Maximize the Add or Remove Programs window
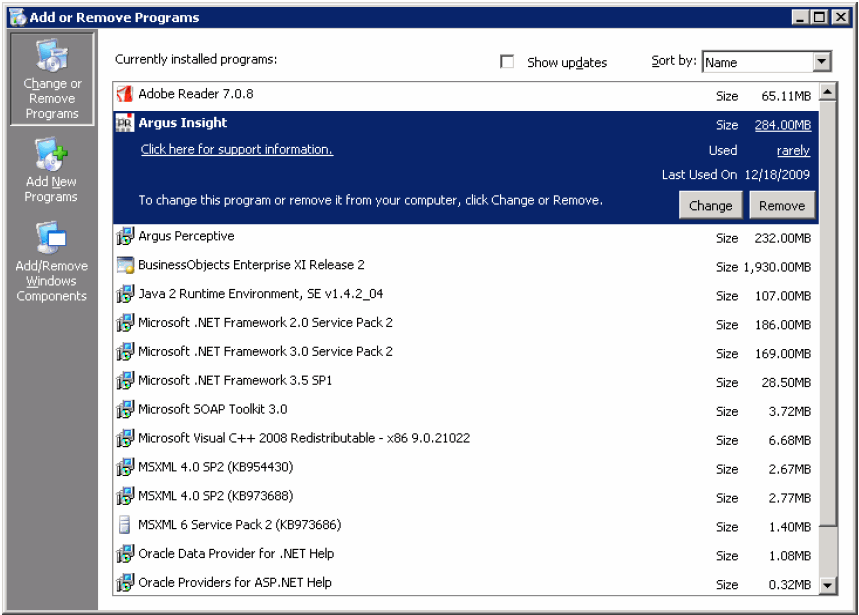The height and width of the screenshot is (615, 859). coord(820,18)
